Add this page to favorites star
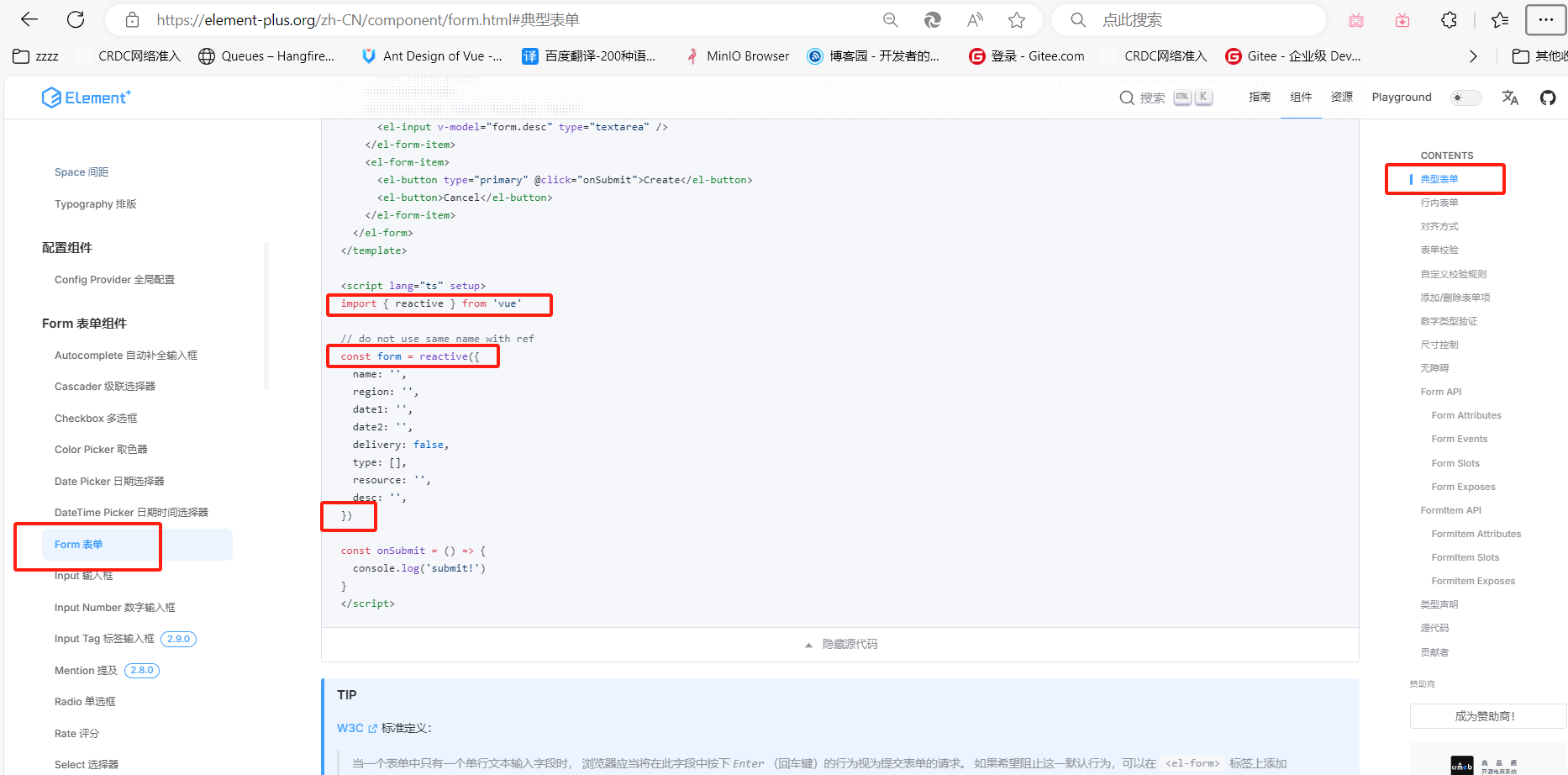This screenshot has height=775, width=1568. pyautogui.click(x=1017, y=19)
